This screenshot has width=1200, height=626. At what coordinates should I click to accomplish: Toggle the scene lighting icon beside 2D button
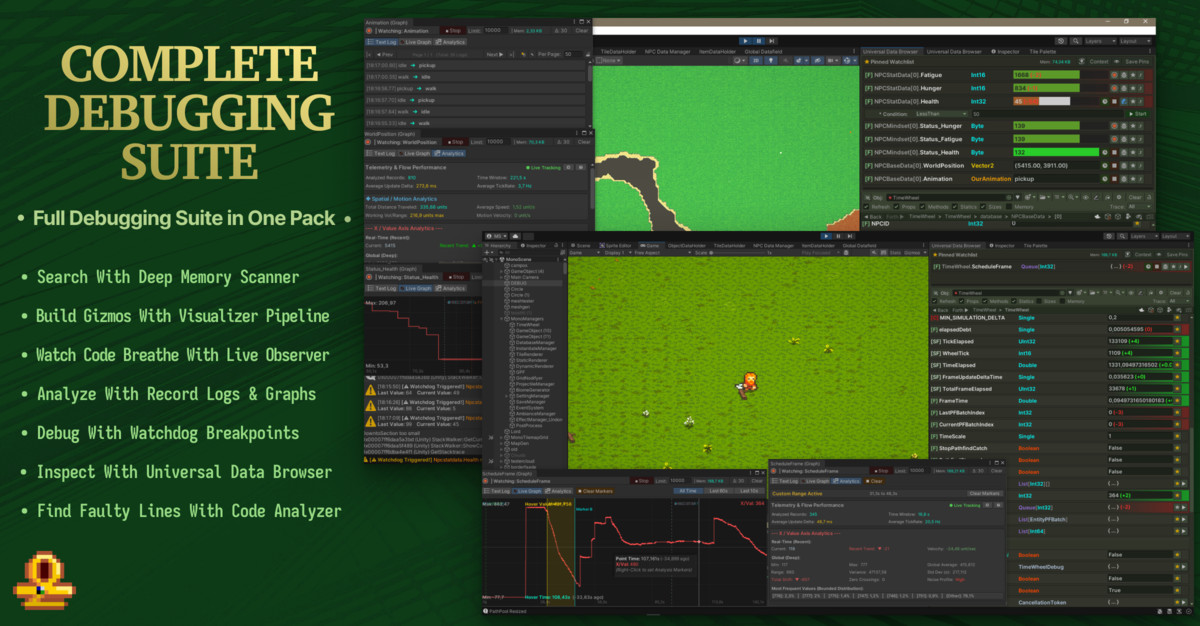coord(771,60)
